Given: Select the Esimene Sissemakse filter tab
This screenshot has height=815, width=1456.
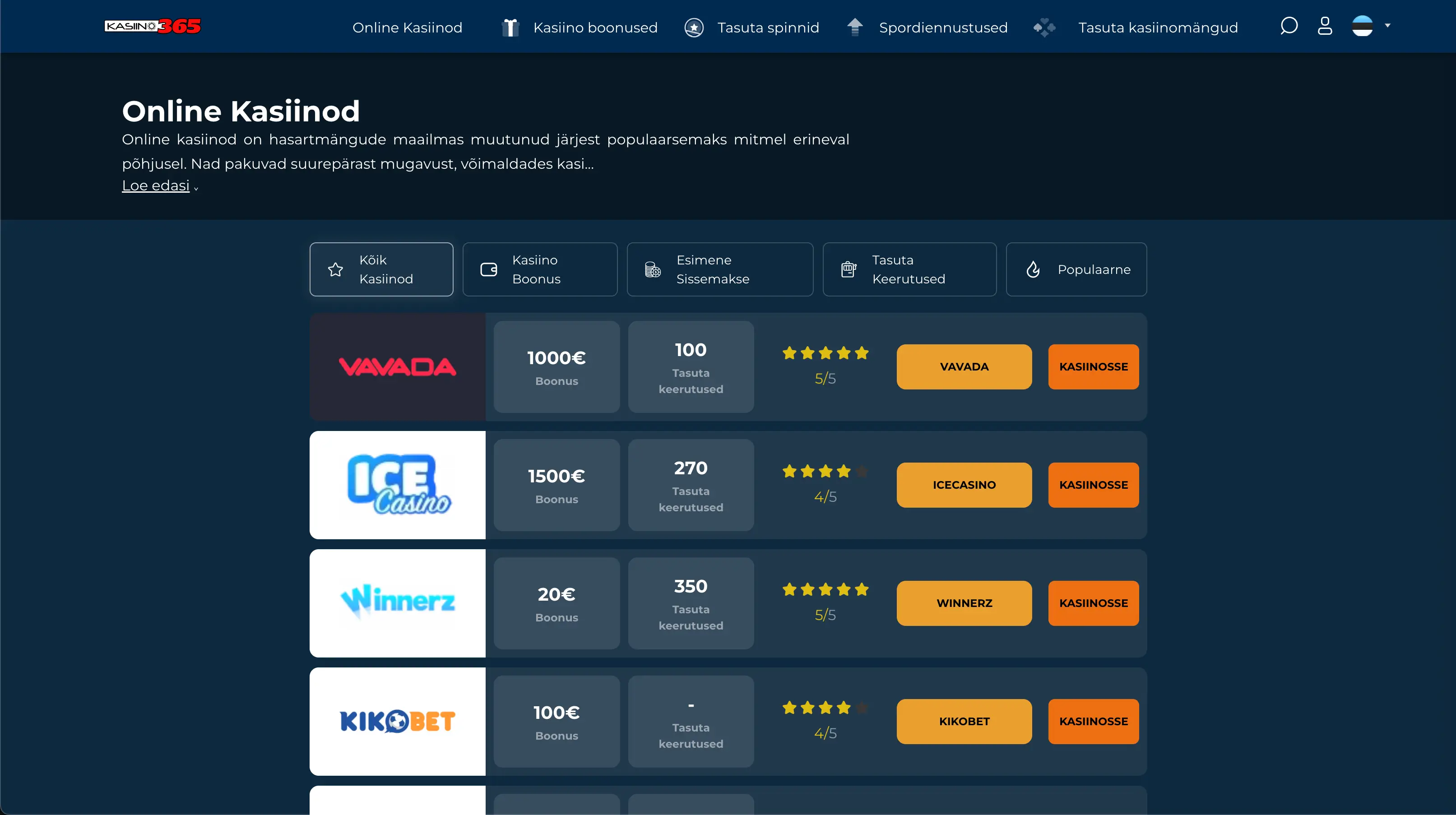Looking at the screenshot, I should [720, 269].
